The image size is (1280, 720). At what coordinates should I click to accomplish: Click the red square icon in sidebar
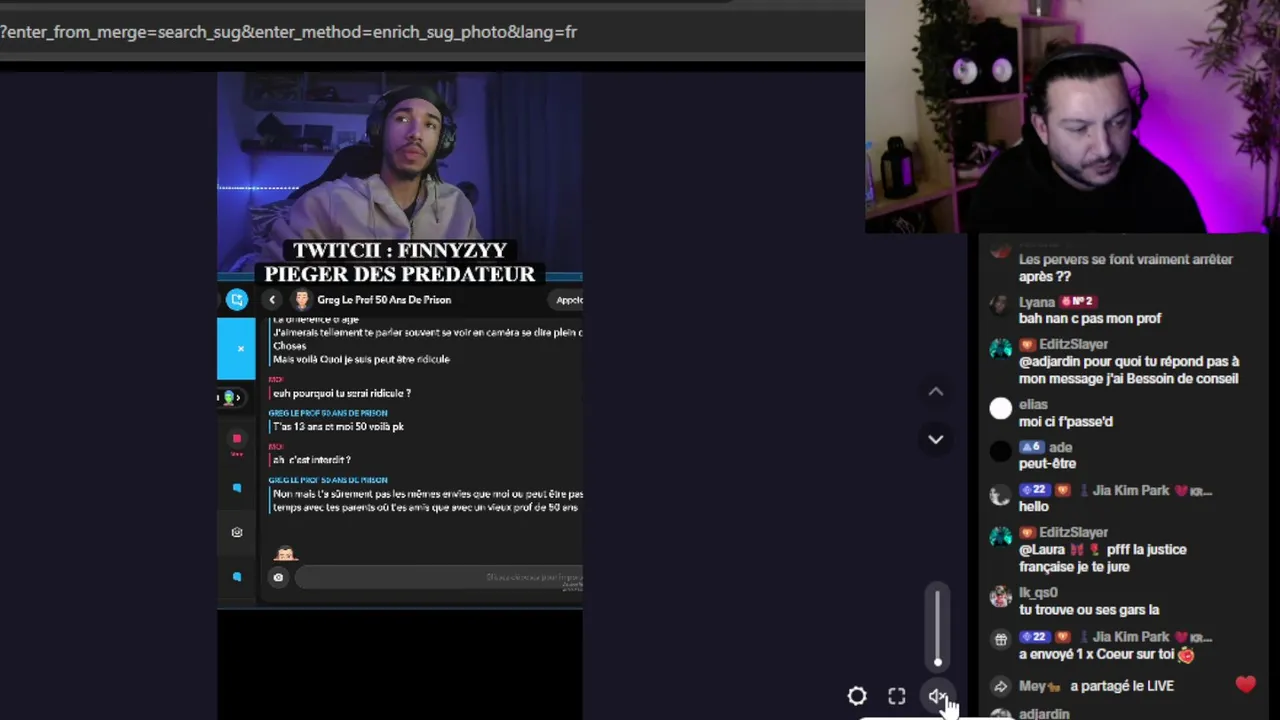point(237,439)
